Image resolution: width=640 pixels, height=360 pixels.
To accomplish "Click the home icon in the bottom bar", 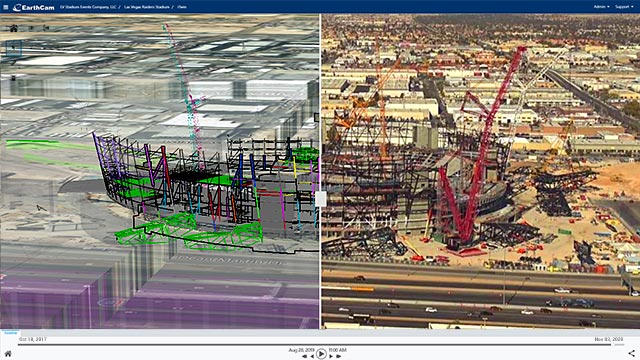I will tap(8, 353).
